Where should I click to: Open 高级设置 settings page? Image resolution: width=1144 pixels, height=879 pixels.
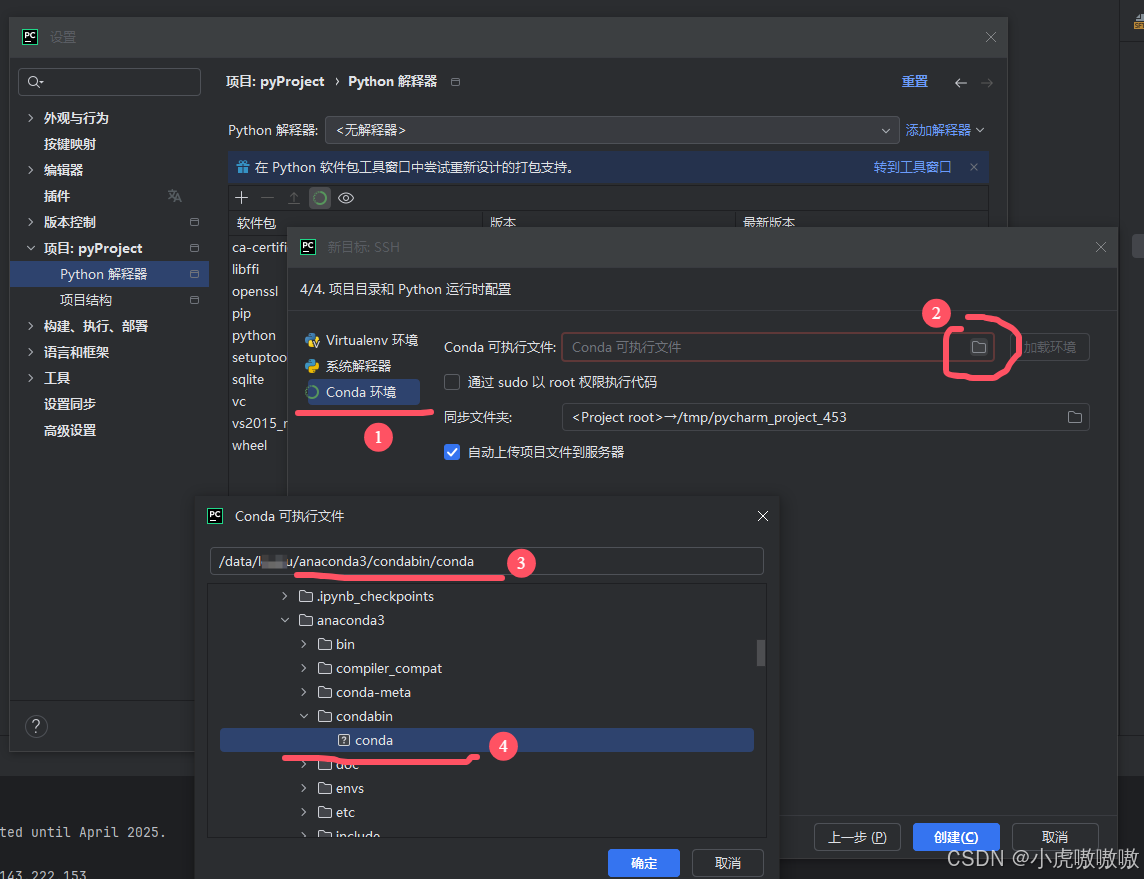click(x=70, y=430)
